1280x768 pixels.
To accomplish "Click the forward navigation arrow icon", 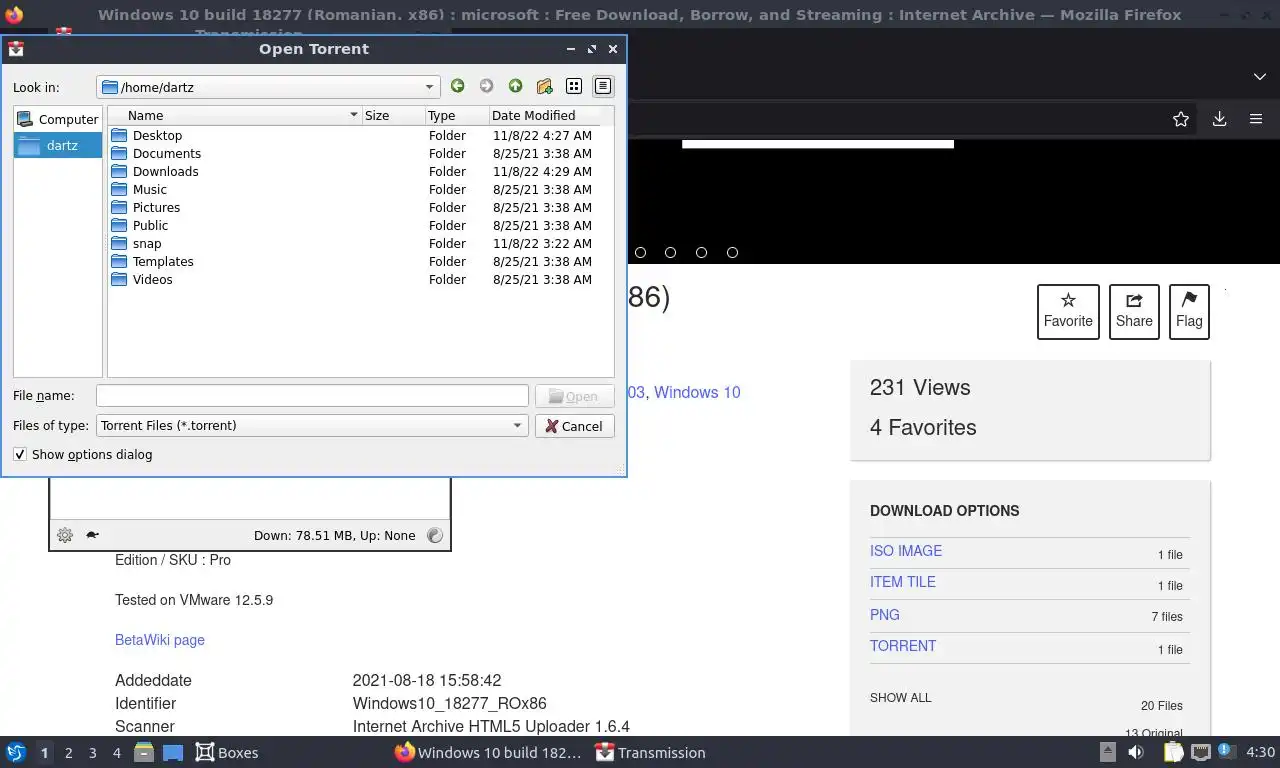I will pyautogui.click(x=486, y=86).
